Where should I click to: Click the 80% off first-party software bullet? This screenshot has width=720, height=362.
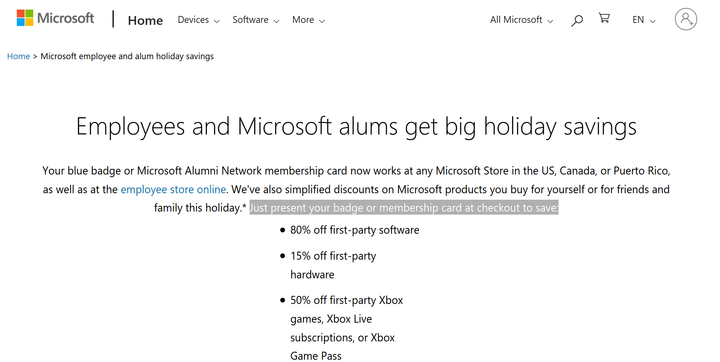click(354, 230)
